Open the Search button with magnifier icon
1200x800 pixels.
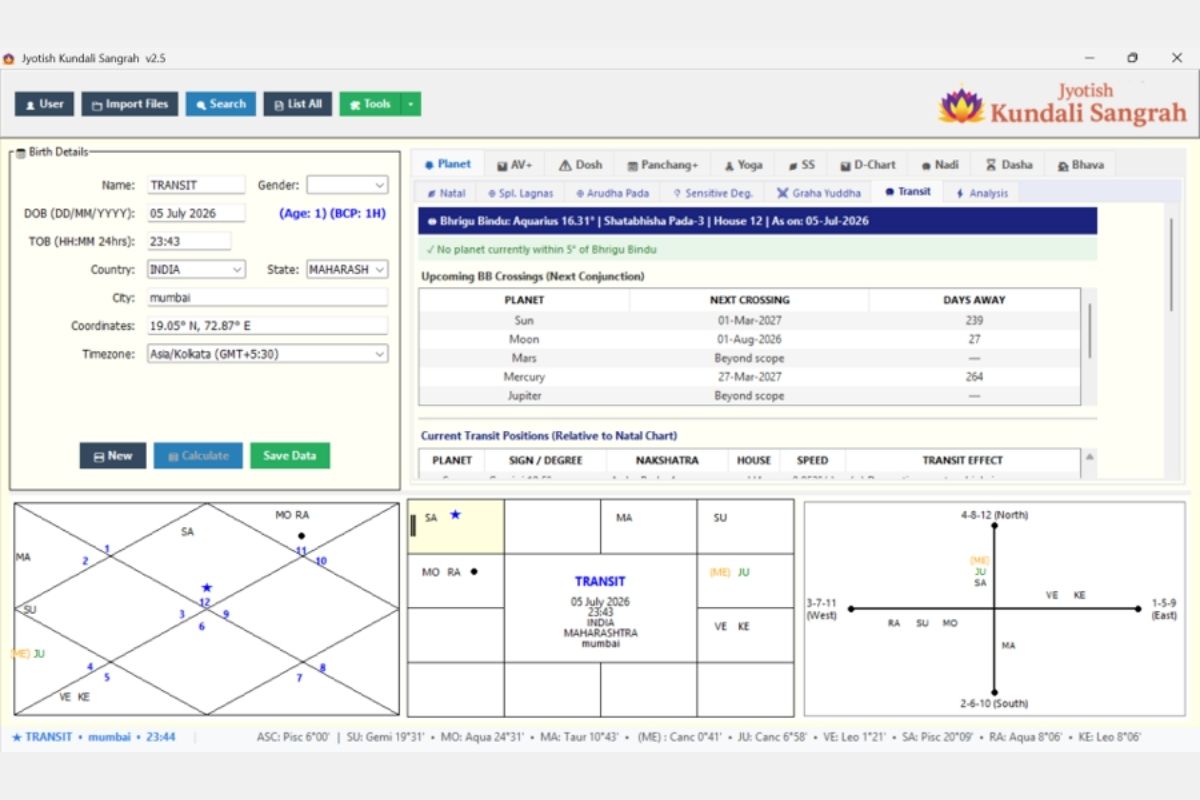point(220,104)
